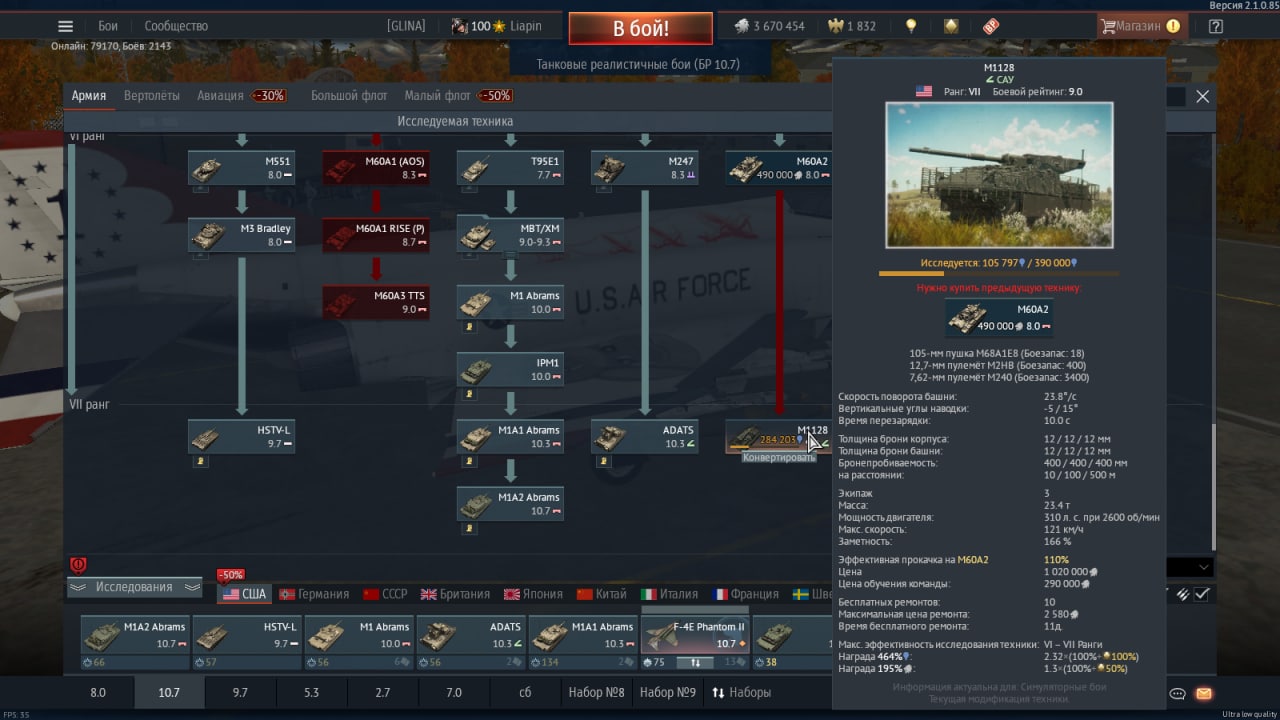Click the red squadron emblem above Исследования

79,565
